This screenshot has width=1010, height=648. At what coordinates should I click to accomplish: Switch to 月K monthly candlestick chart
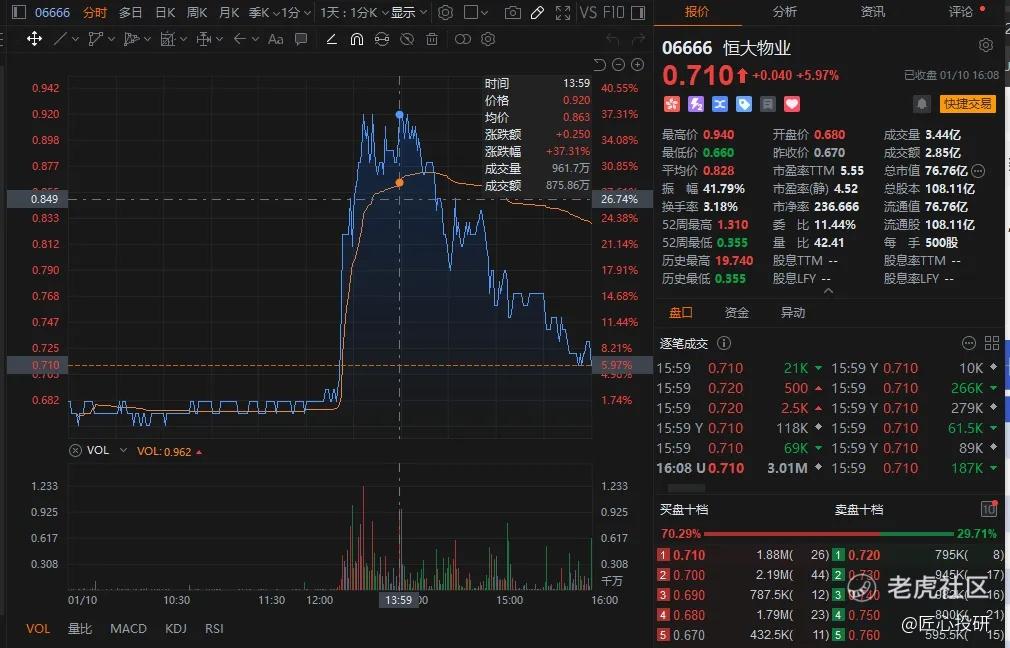[229, 12]
